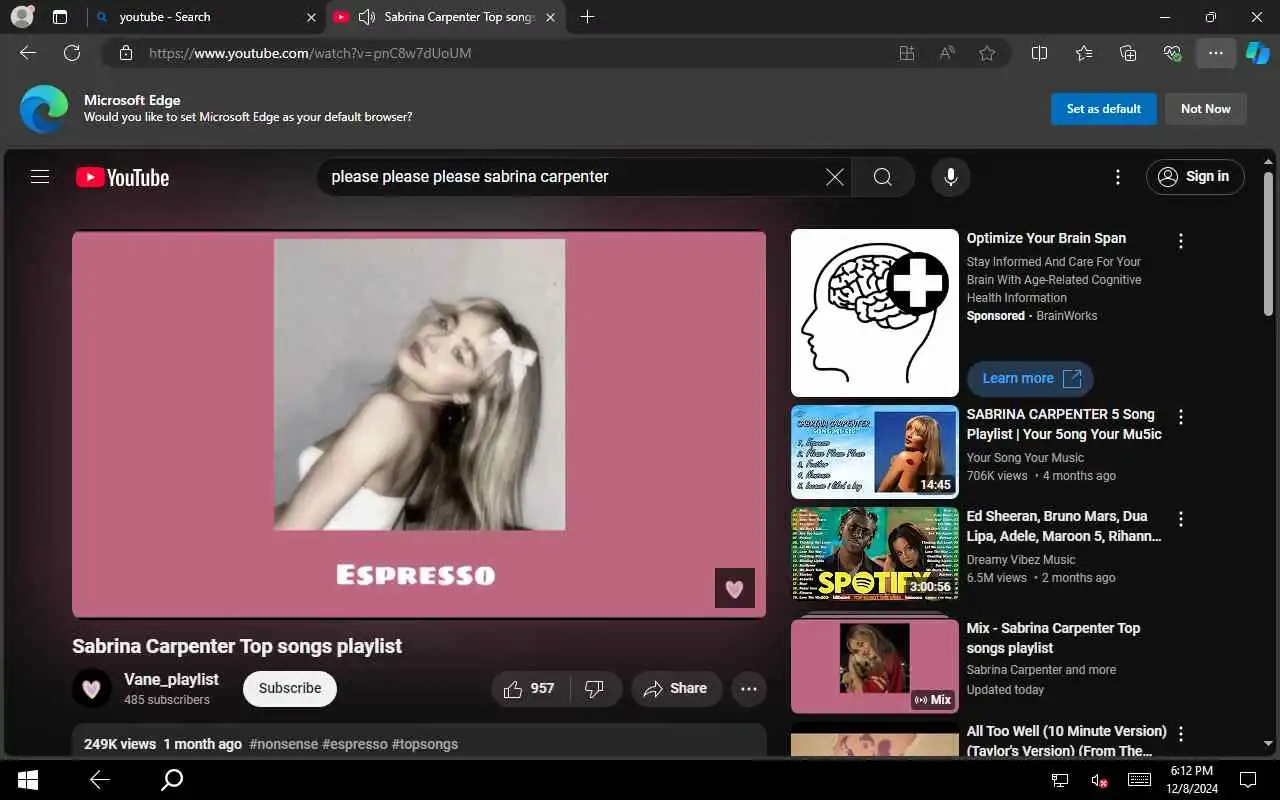
Task: Close the youtube - Search tab
Action: click(310, 17)
